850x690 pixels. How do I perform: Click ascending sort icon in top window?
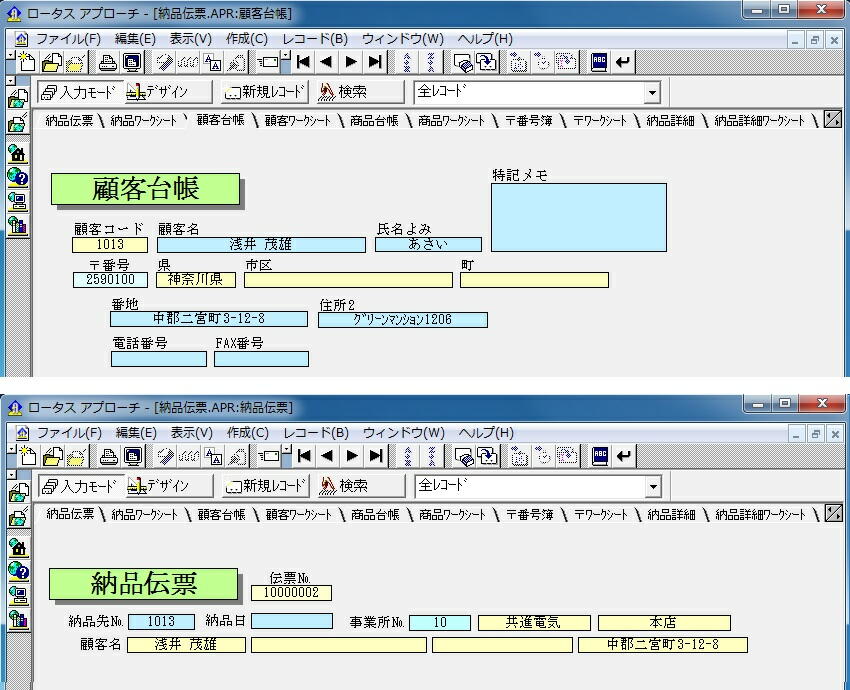tap(407, 62)
